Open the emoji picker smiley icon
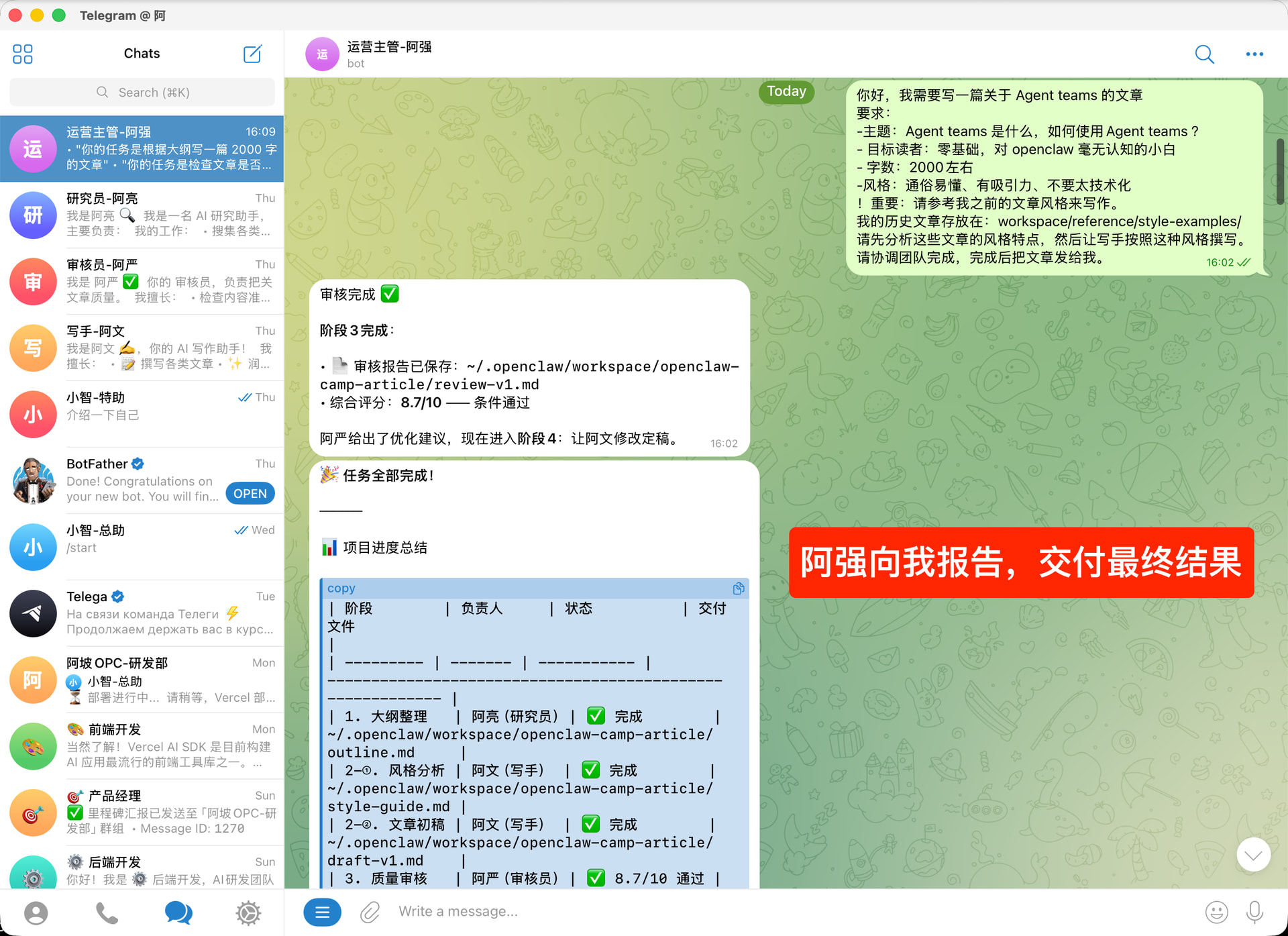 [1216, 912]
